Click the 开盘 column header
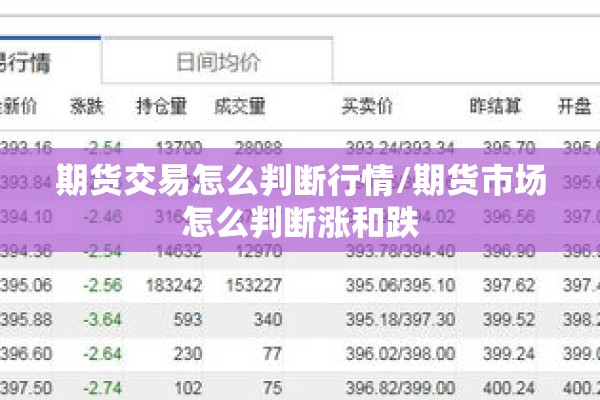The width and height of the screenshot is (600, 400). tap(574, 106)
